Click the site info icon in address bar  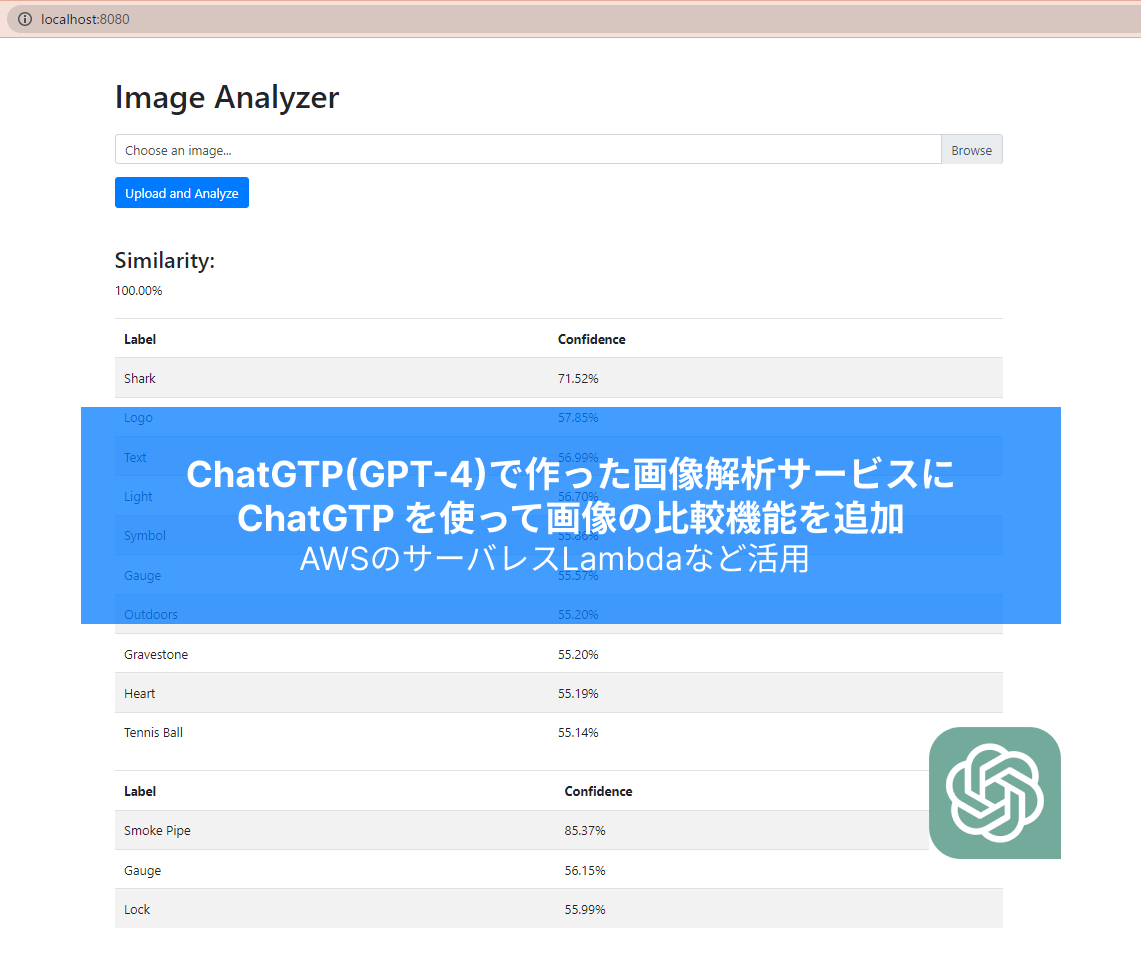25,19
